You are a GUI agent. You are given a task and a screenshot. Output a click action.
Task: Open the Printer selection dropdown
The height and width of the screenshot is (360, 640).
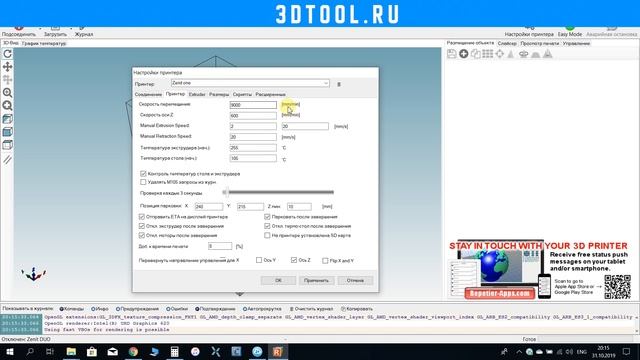tap(250, 83)
